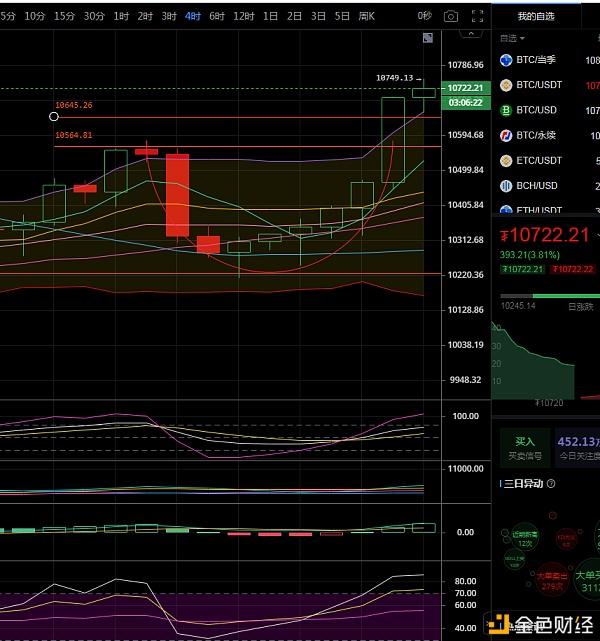This screenshot has height=641, width=600.
Task: Enter fullscreen chart mode
Action: tap(477, 16)
